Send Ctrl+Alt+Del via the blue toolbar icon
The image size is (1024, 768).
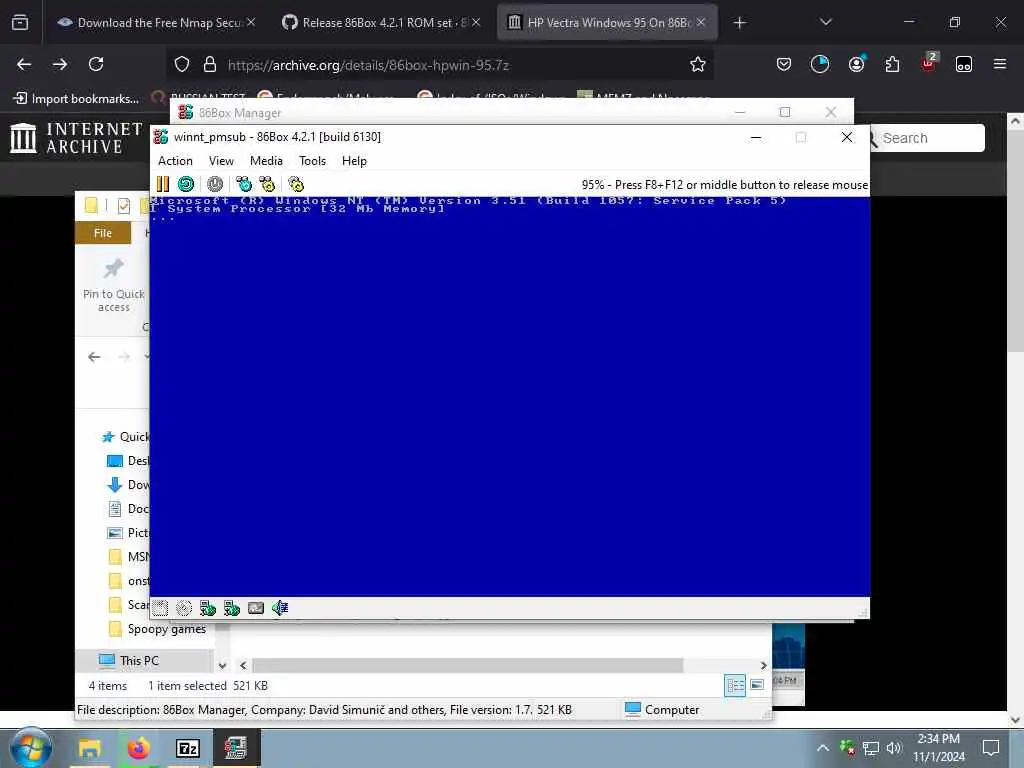click(x=244, y=184)
